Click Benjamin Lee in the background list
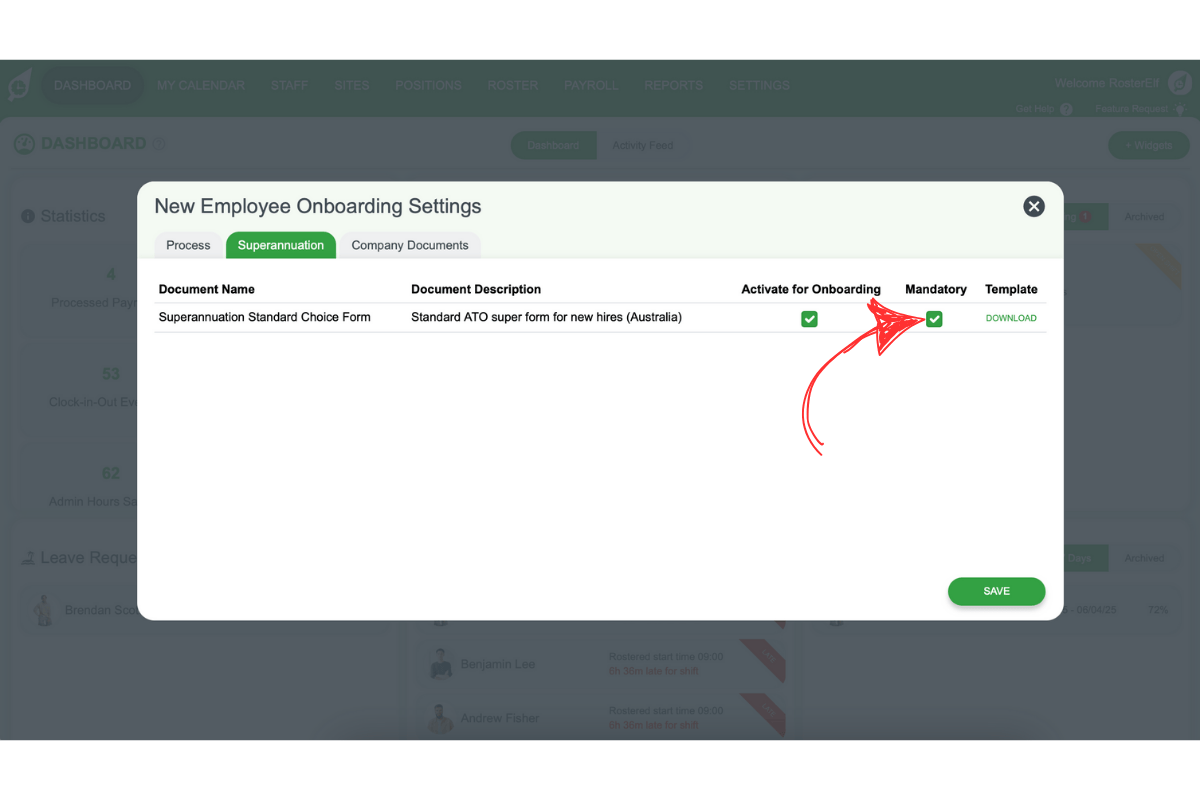1200x800 pixels. click(498, 664)
